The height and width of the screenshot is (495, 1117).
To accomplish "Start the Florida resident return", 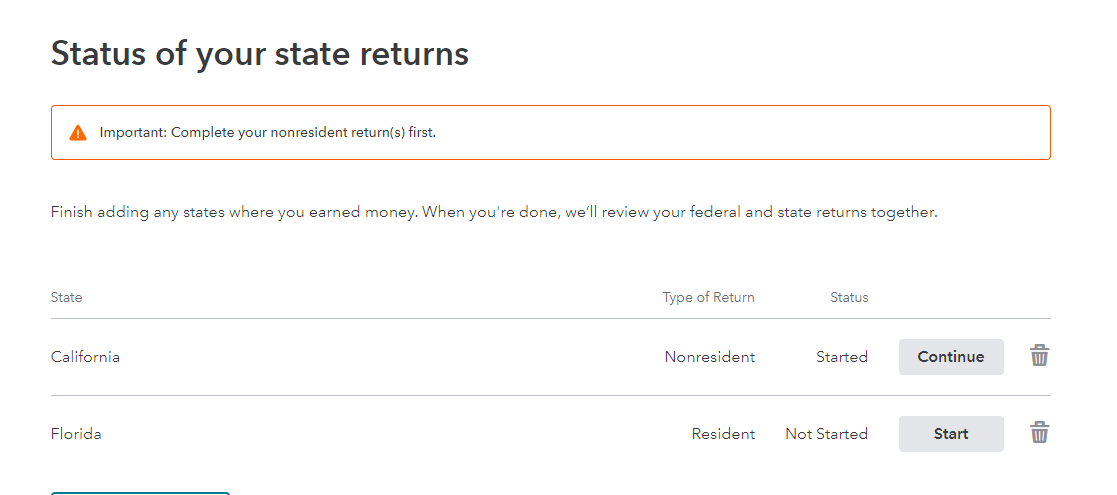I will [x=951, y=434].
